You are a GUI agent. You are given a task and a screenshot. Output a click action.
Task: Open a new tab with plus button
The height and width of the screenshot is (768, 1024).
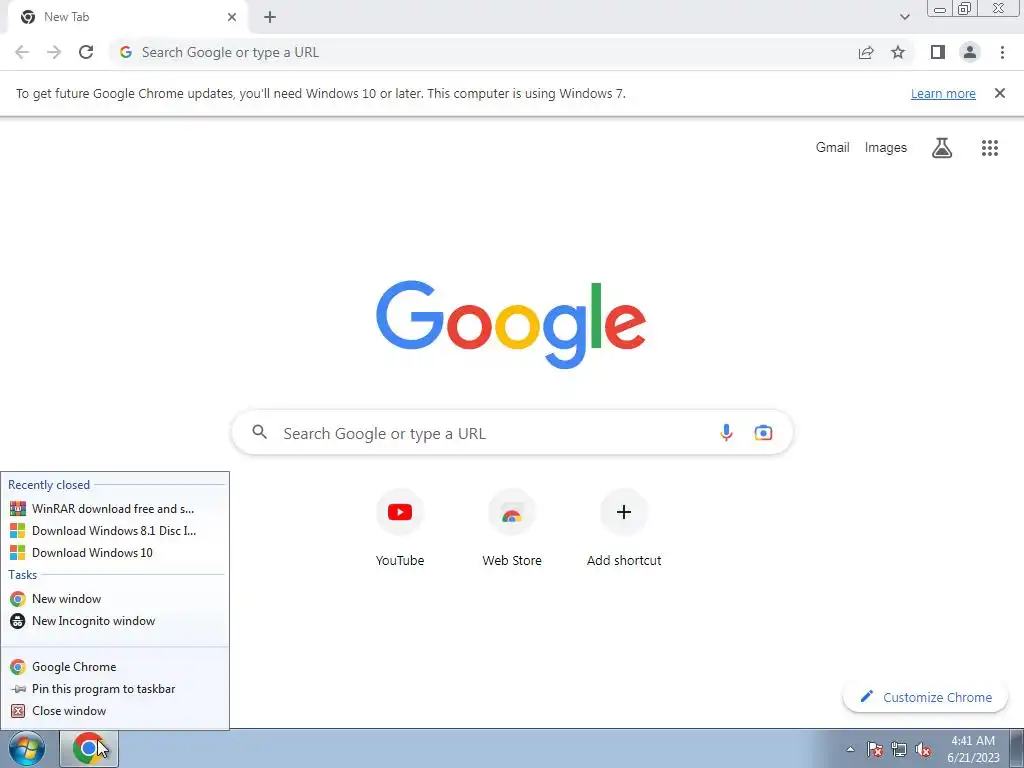270,17
